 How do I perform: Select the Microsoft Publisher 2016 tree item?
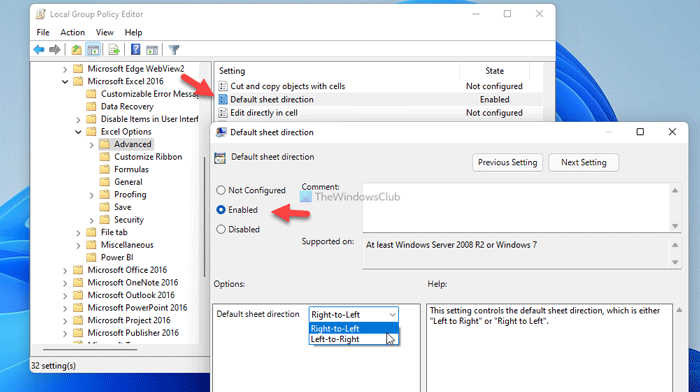[x=133, y=333]
